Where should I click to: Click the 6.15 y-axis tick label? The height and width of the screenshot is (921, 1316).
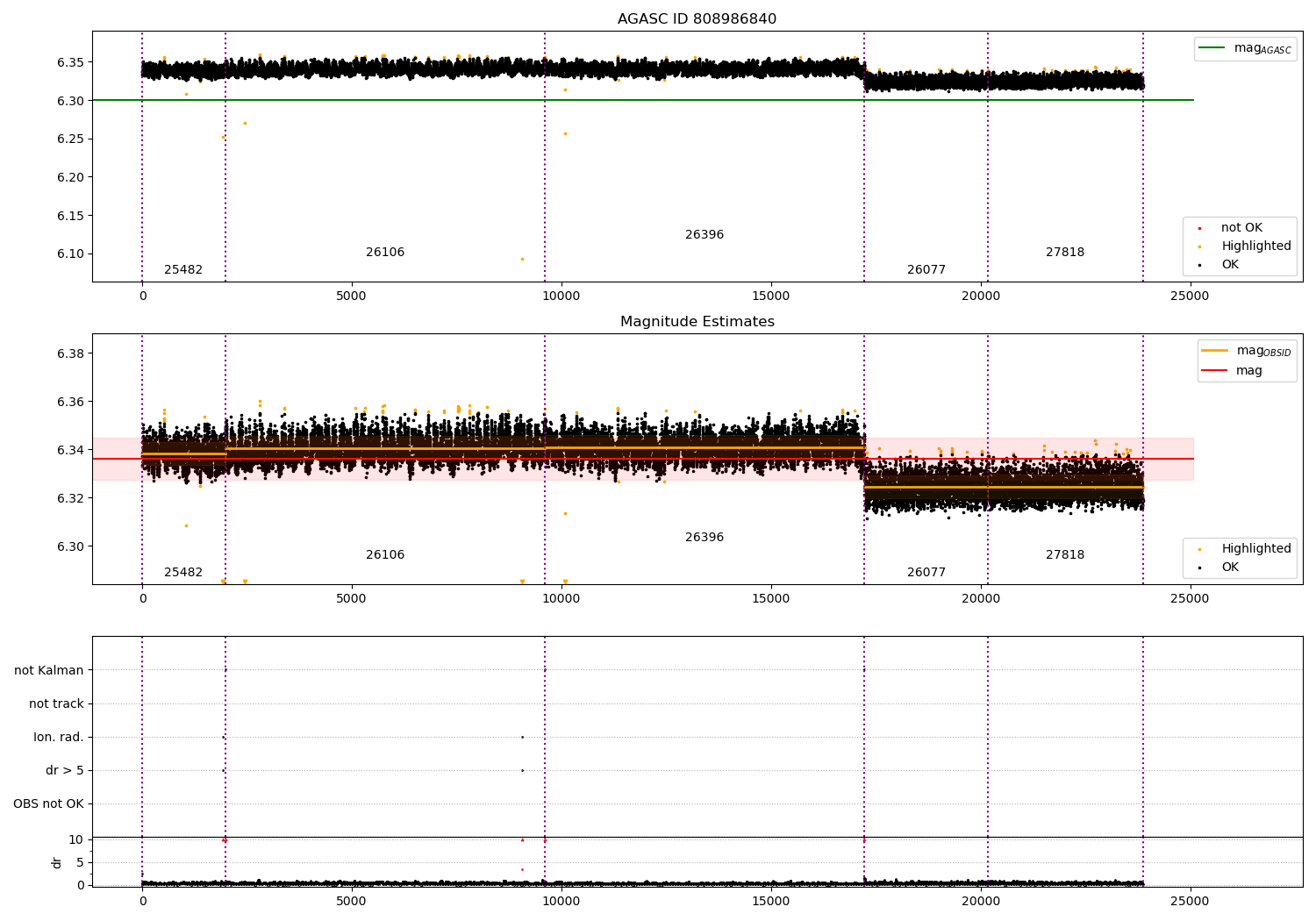click(x=71, y=216)
